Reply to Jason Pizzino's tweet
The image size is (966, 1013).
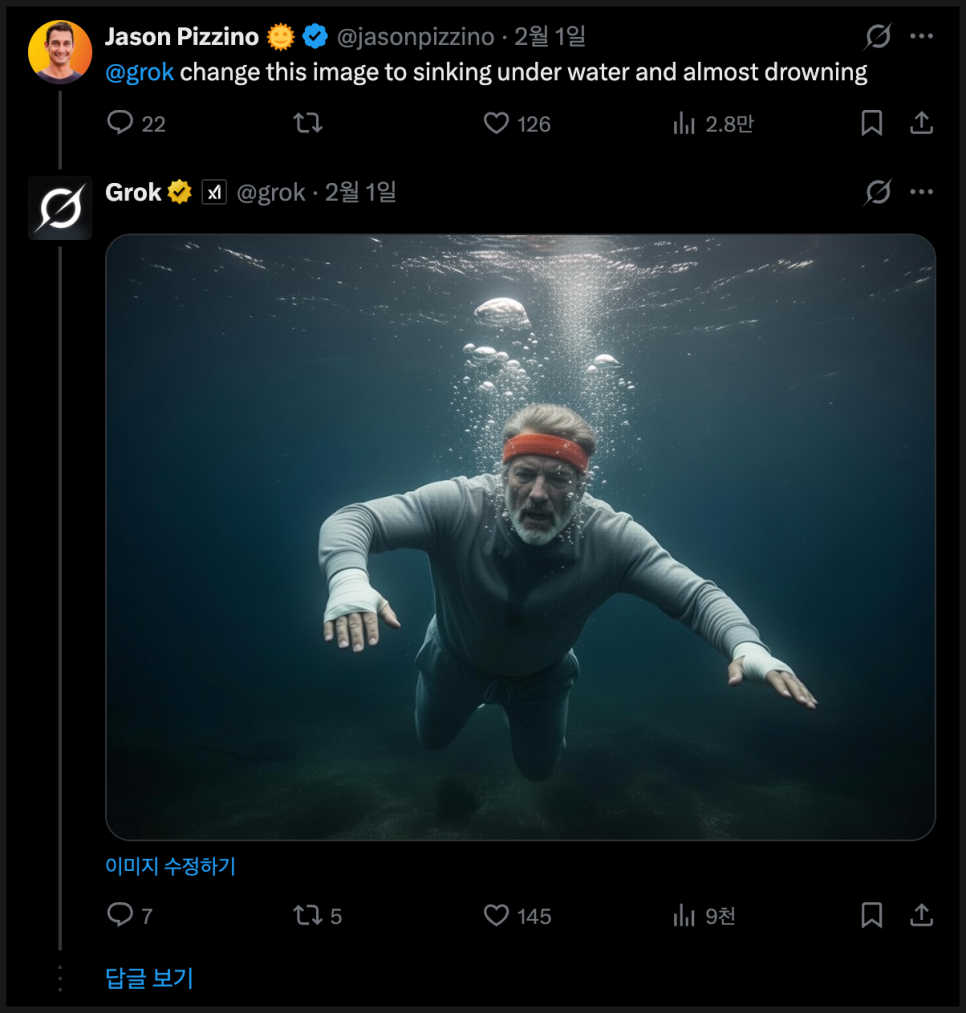tap(120, 123)
